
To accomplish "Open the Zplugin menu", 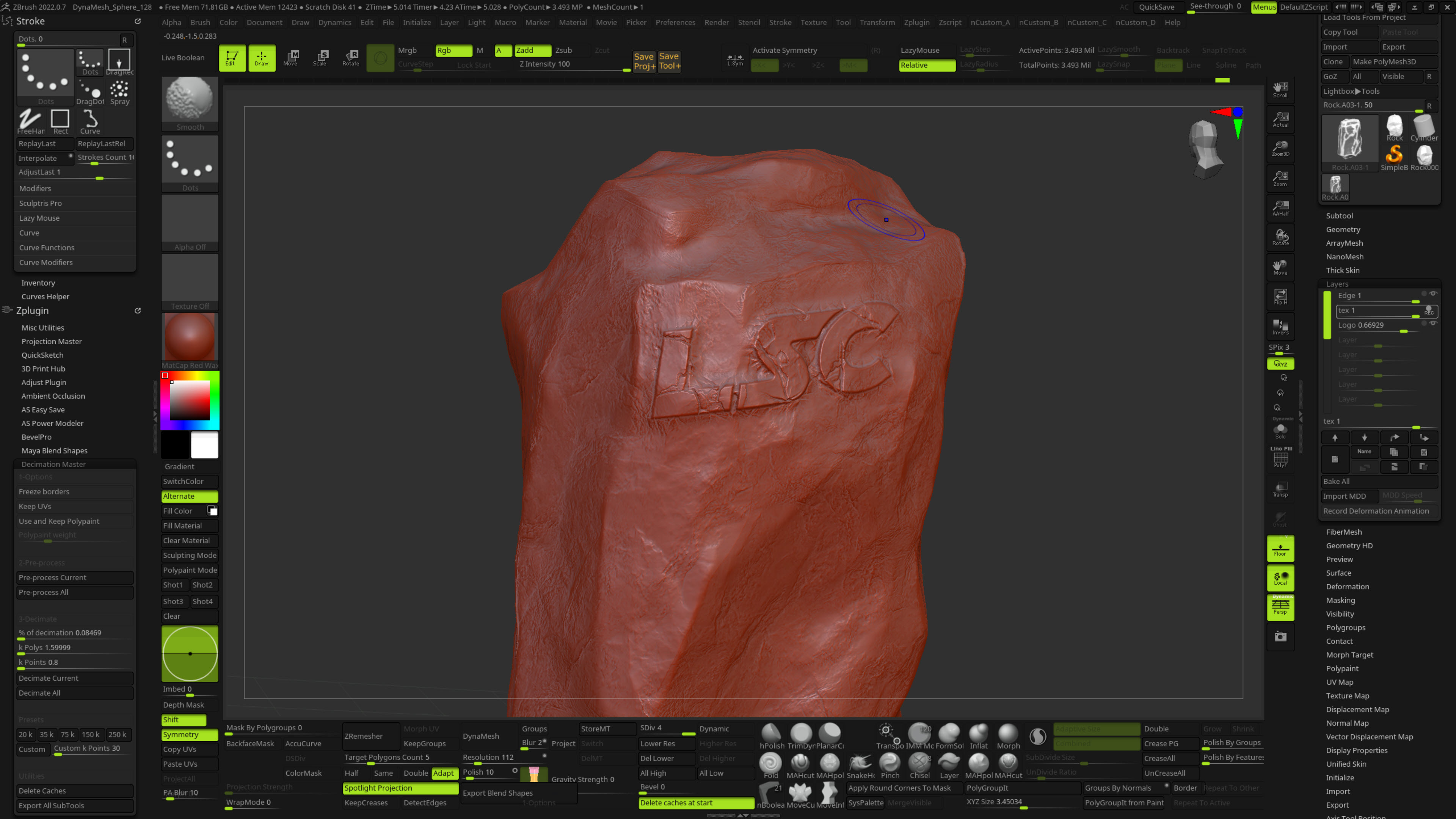I will click(916, 23).
